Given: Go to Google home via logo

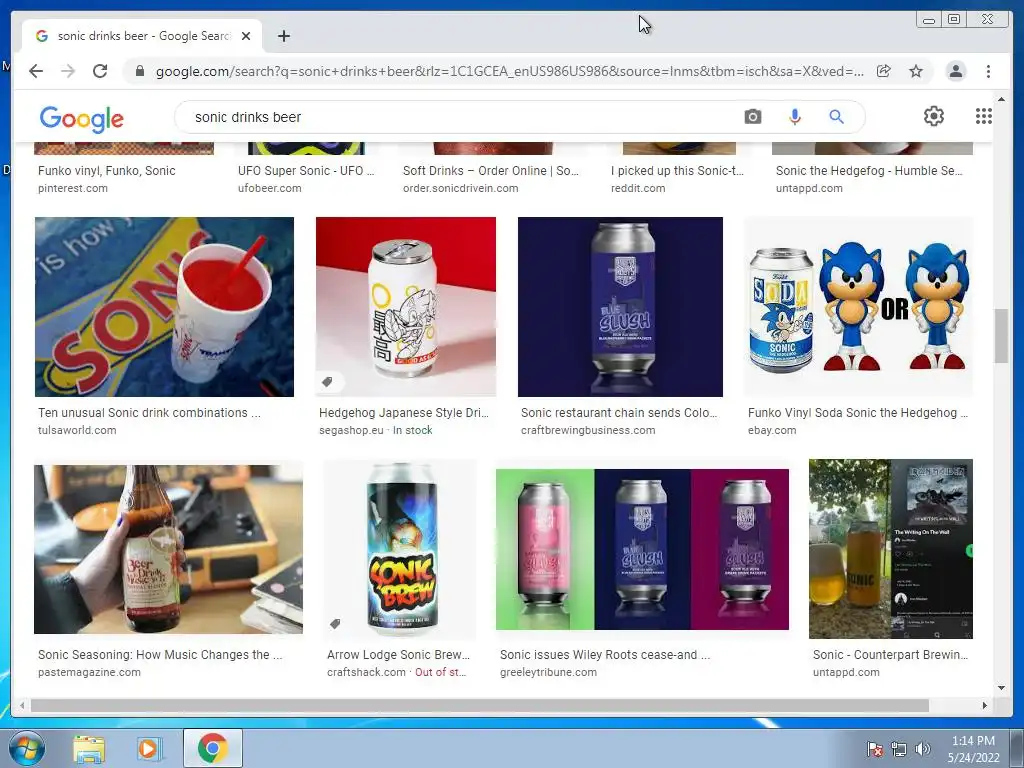Looking at the screenshot, I should tap(82, 118).
